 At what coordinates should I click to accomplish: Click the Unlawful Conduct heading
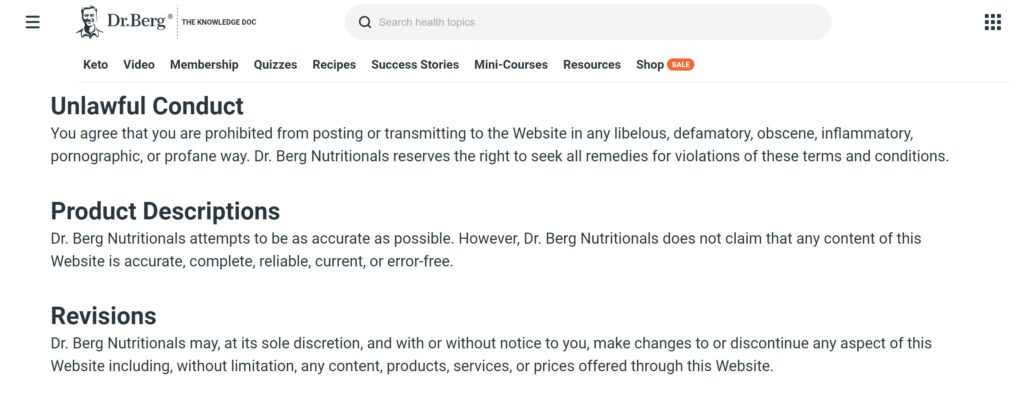click(x=147, y=106)
